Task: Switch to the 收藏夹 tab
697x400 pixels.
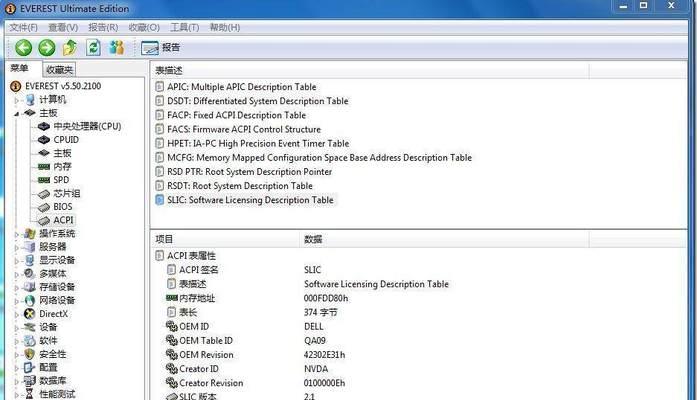Action: 59,70
